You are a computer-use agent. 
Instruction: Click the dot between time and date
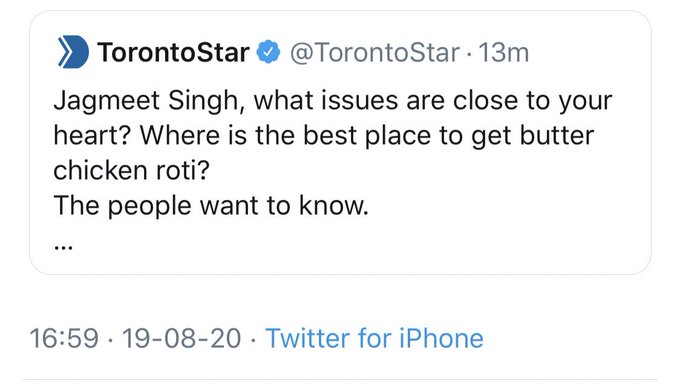(x=110, y=339)
